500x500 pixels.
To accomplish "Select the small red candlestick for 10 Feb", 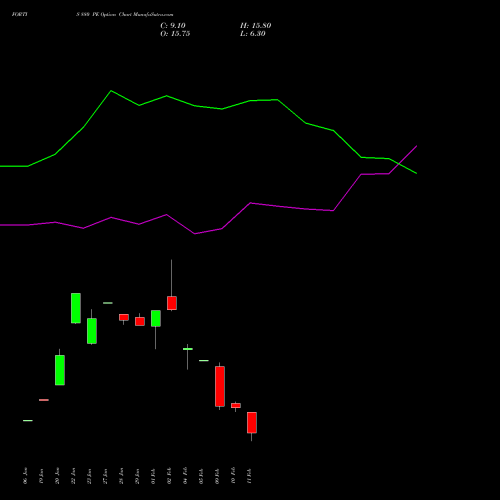I will [236, 406].
